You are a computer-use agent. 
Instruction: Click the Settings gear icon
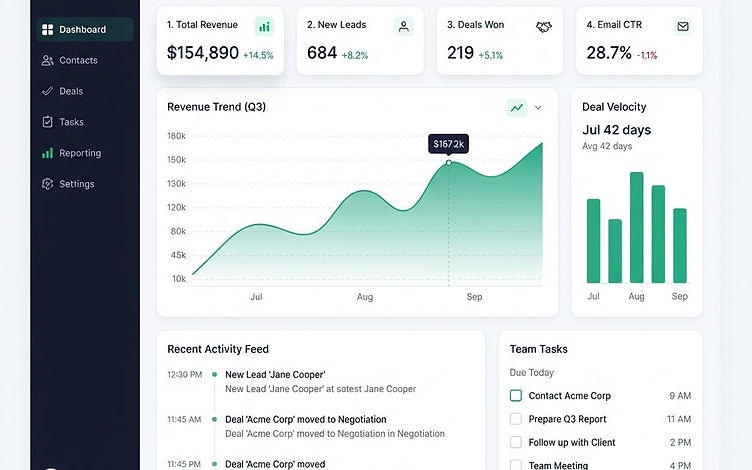47,184
